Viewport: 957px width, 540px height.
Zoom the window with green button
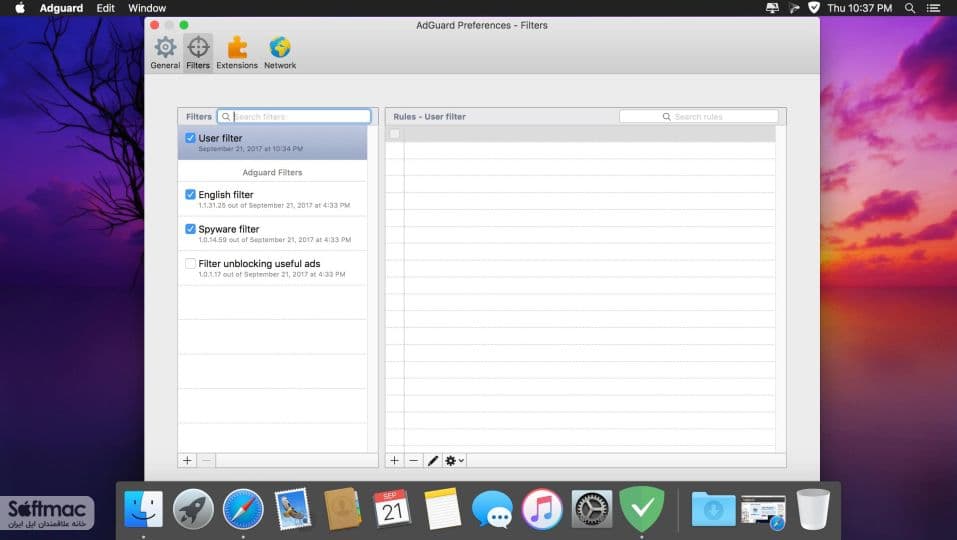pos(184,25)
